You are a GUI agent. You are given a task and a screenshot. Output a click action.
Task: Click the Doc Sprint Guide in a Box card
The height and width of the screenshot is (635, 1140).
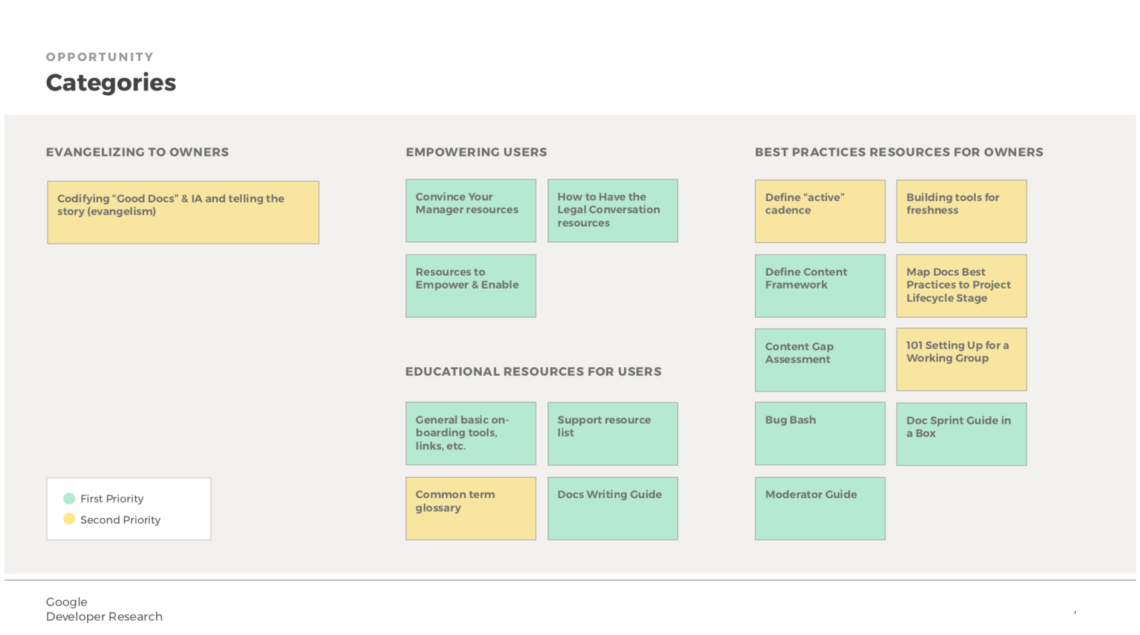[x=961, y=434]
